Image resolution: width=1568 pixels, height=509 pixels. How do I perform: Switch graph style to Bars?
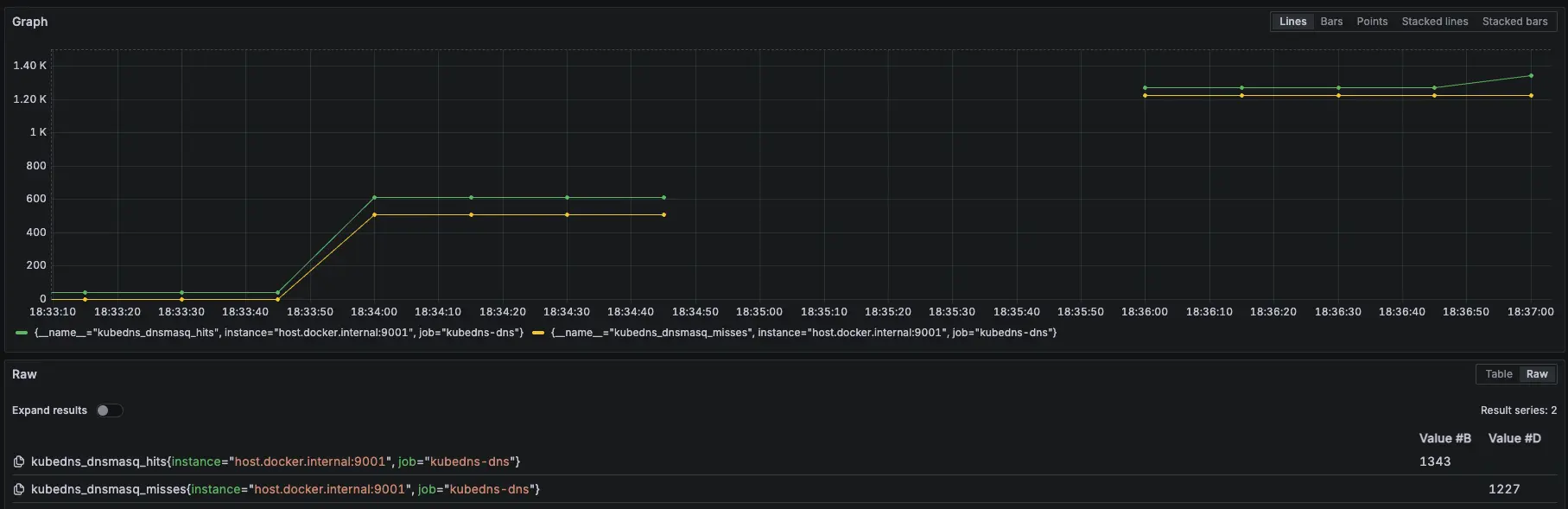[x=1331, y=22]
